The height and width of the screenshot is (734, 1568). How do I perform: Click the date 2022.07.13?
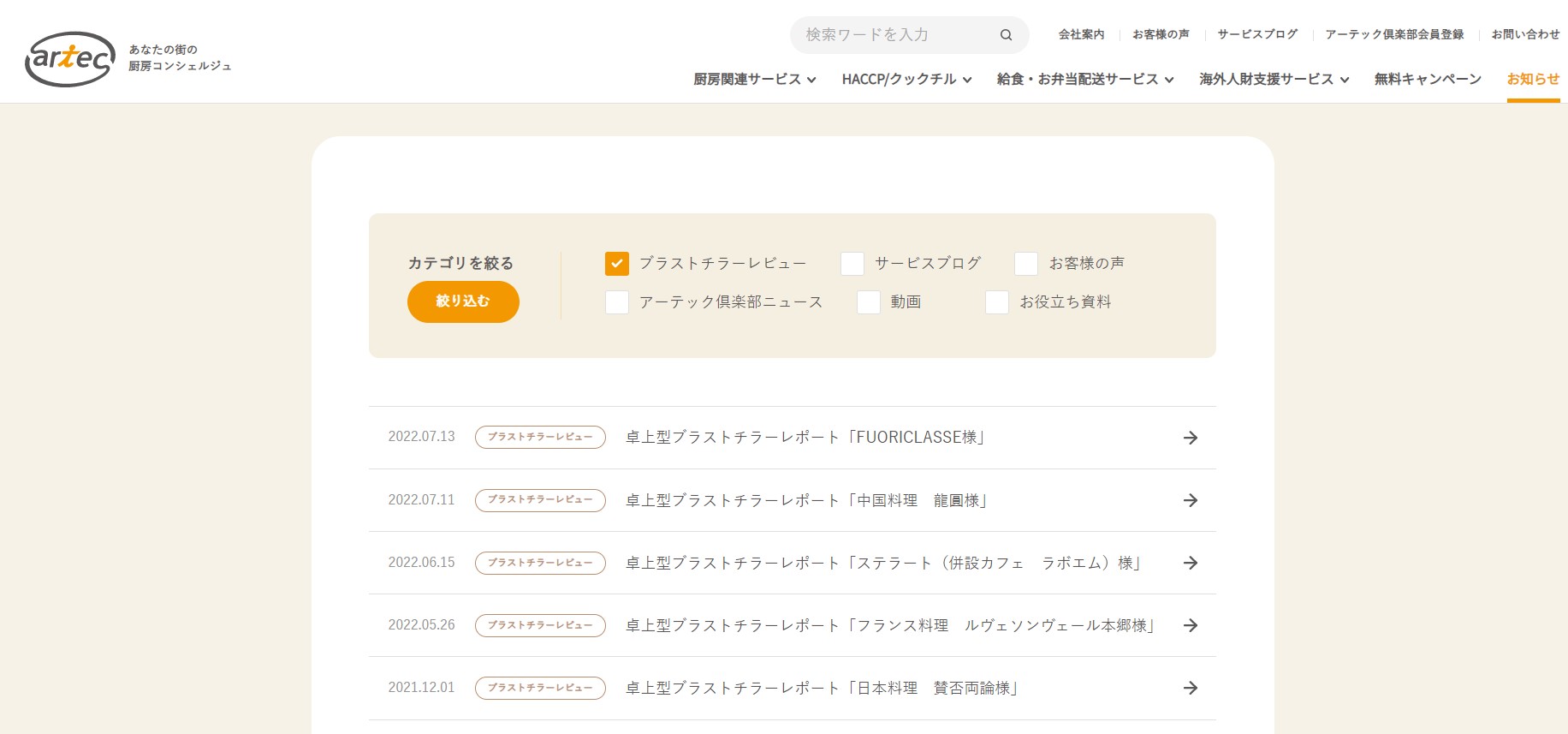[x=421, y=437]
